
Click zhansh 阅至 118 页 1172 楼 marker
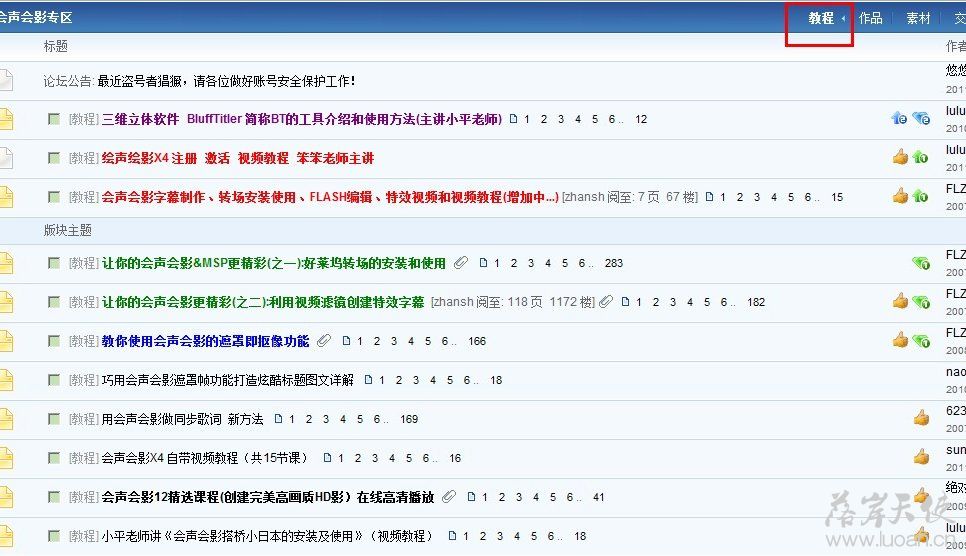pyautogui.click(x=513, y=302)
